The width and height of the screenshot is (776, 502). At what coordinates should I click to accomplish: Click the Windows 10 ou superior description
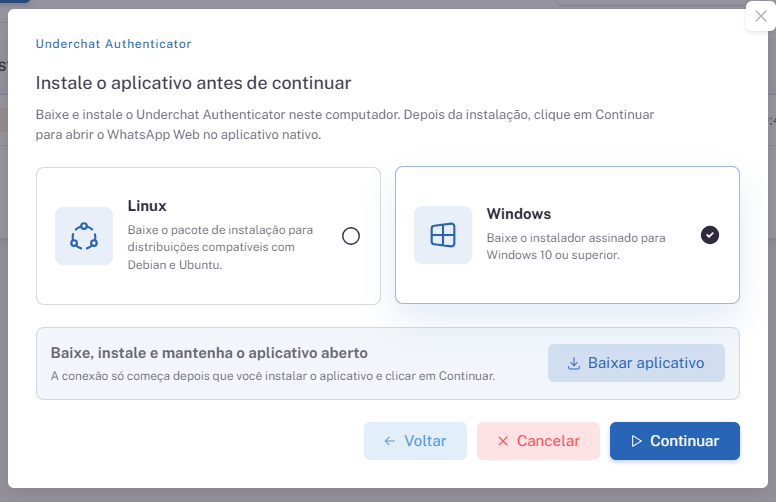coord(576,246)
